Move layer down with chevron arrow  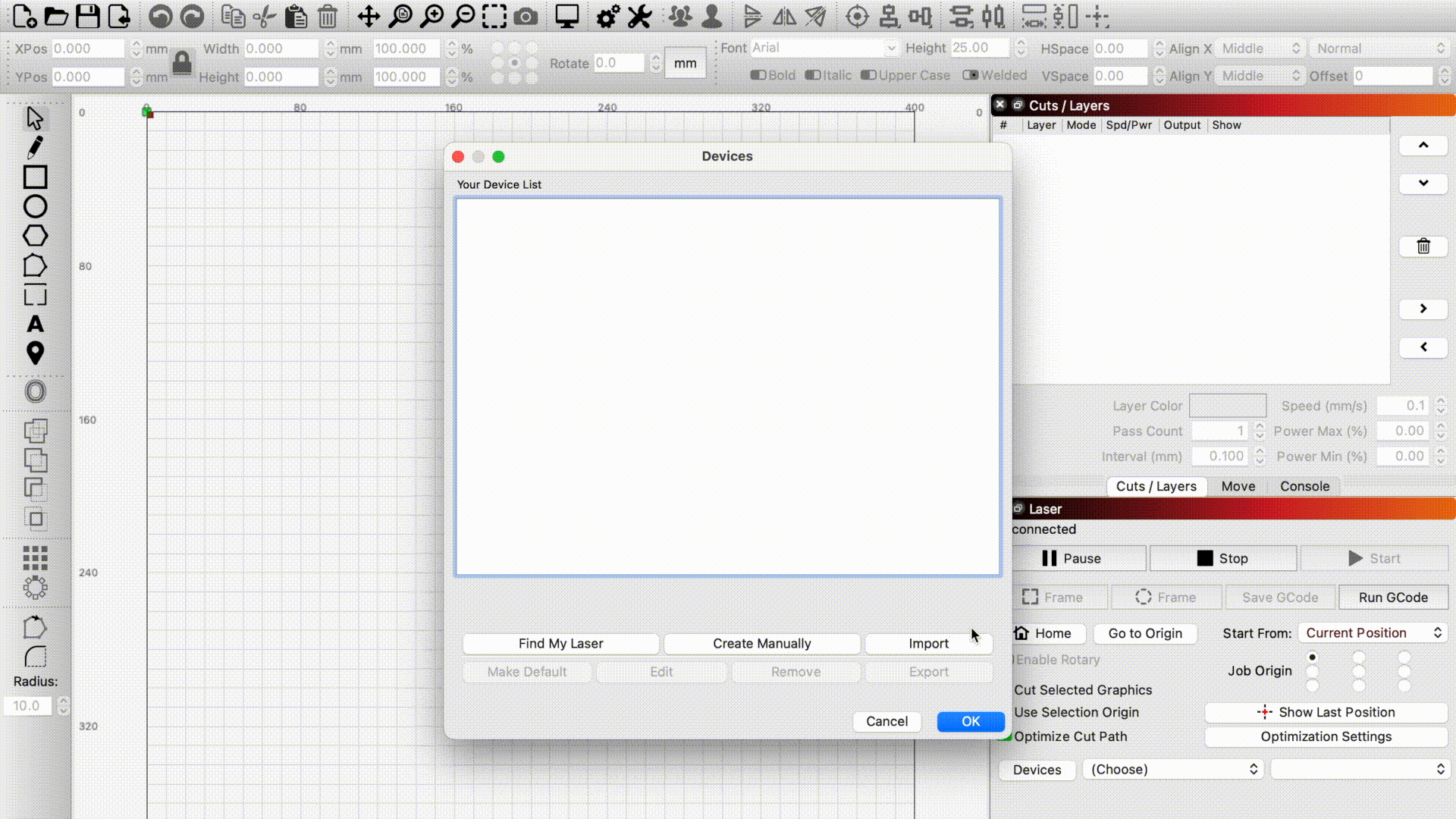[1423, 184]
